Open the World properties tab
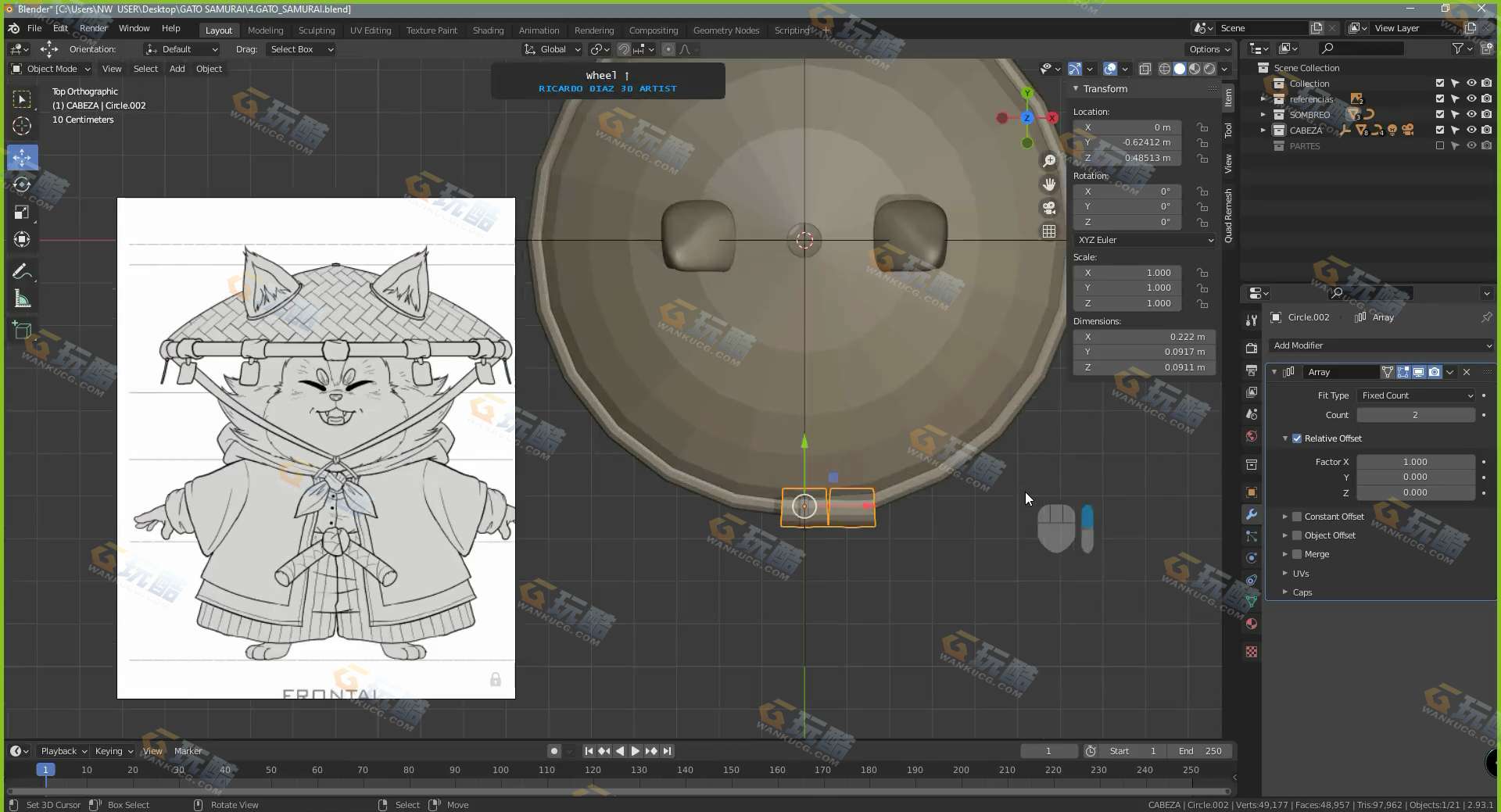 pyautogui.click(x=1252, y=436)
